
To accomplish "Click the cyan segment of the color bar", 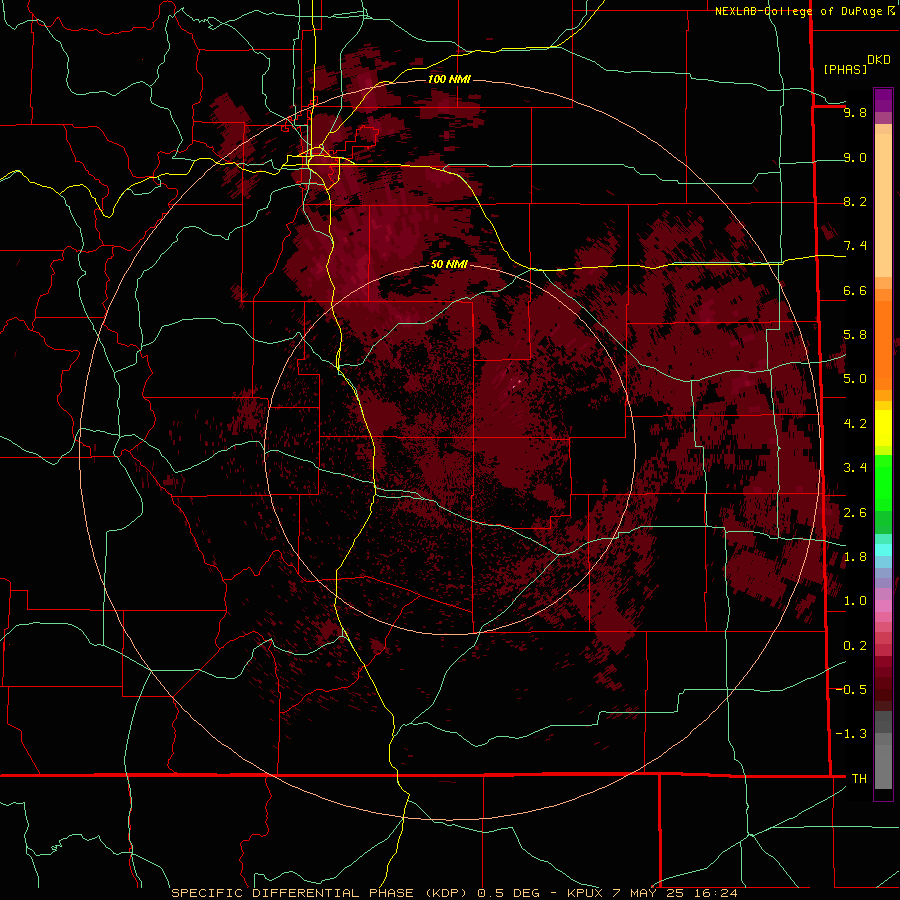I will point(883,550).
